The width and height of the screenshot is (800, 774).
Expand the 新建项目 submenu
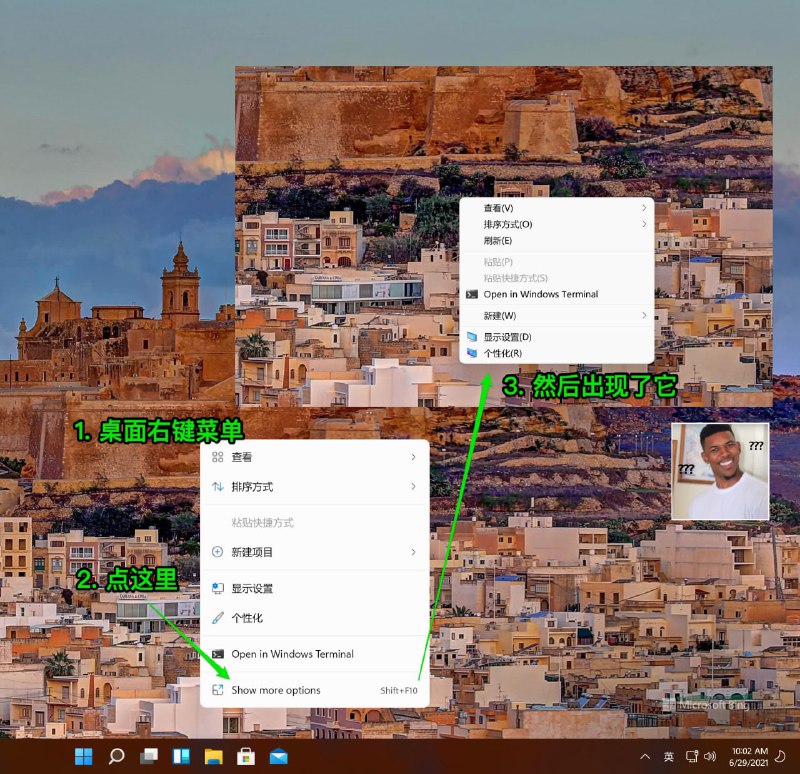[x=314, y=552]
